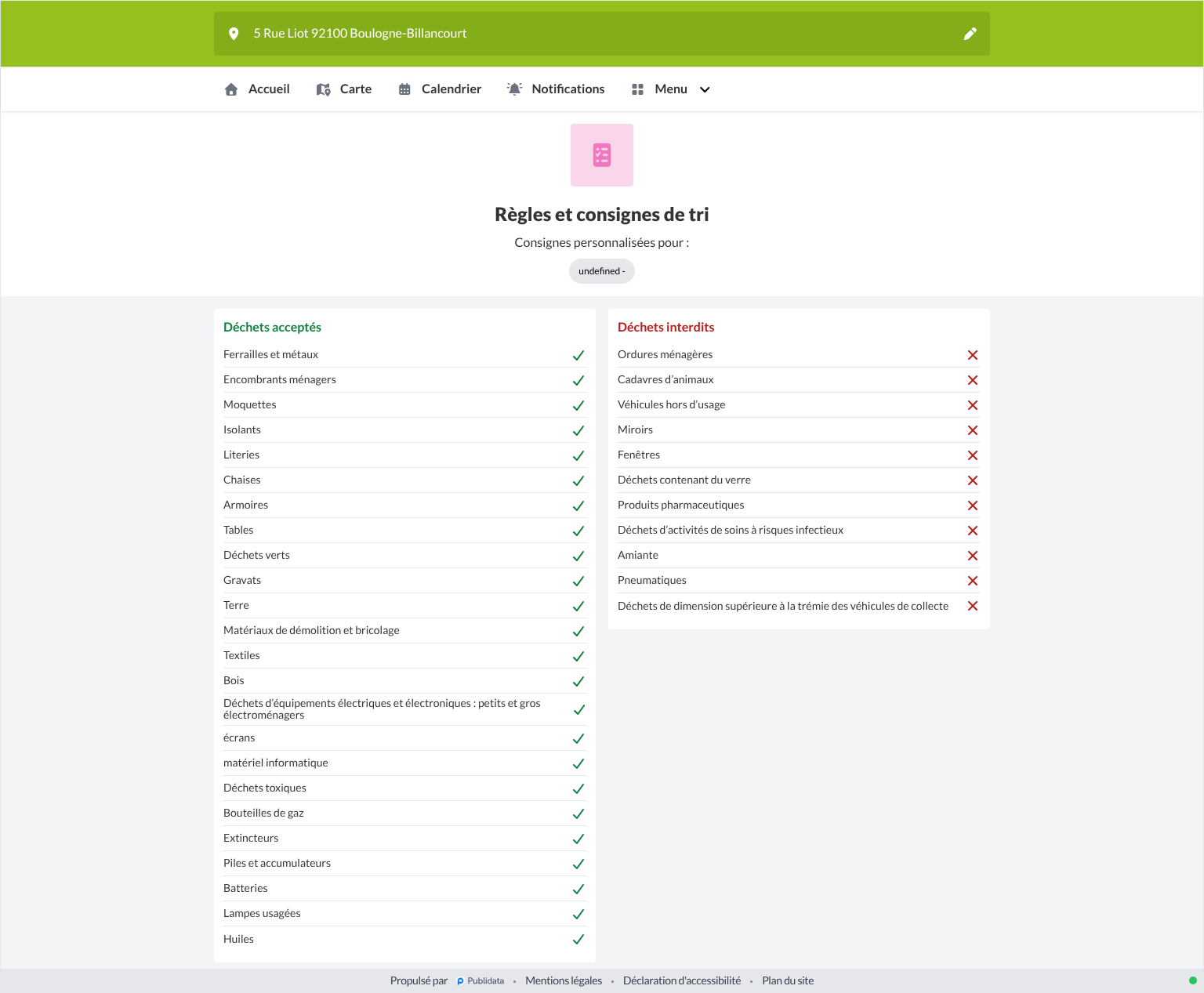Click the 'Règles et consignes de tri' title
The width and height of the screenshot is (1204, 993).
(602, 215)
